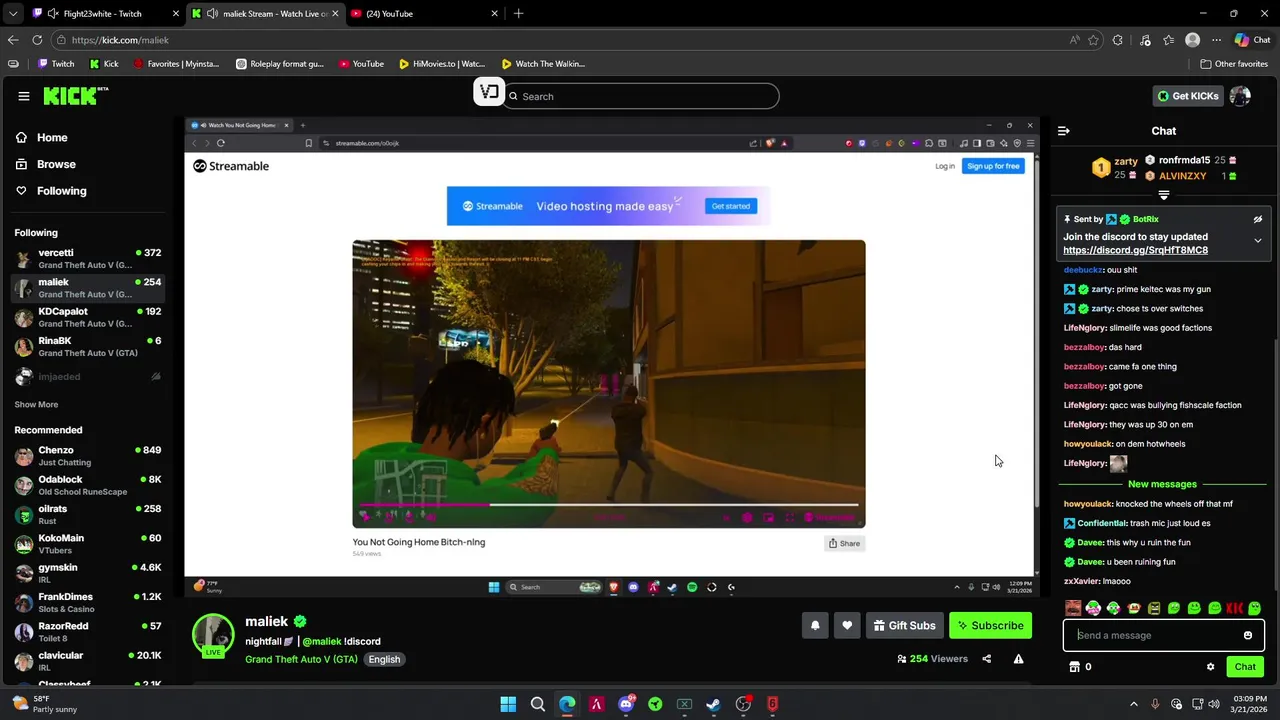Open the Windows Start menu

[508, 704]
